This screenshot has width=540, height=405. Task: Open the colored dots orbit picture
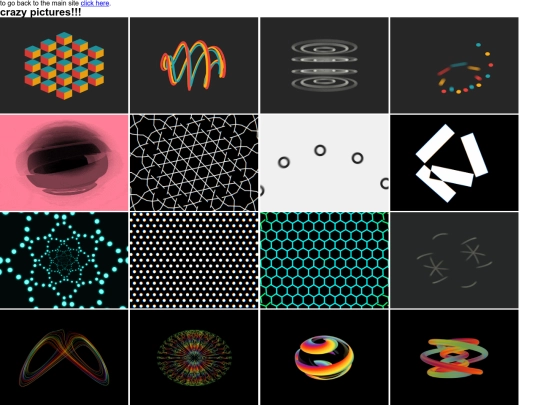(454, 65)
